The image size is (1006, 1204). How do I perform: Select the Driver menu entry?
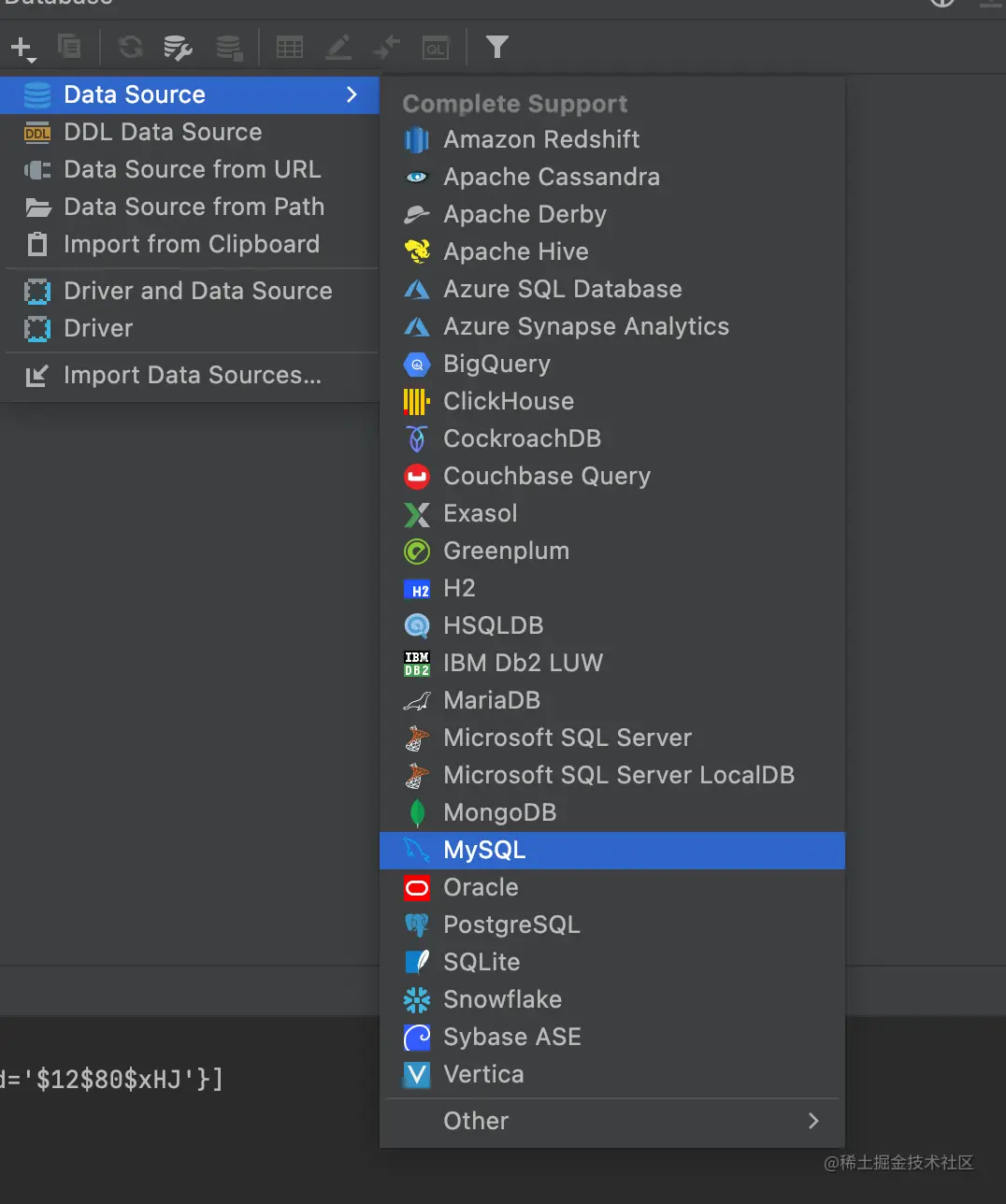[190, 328]
